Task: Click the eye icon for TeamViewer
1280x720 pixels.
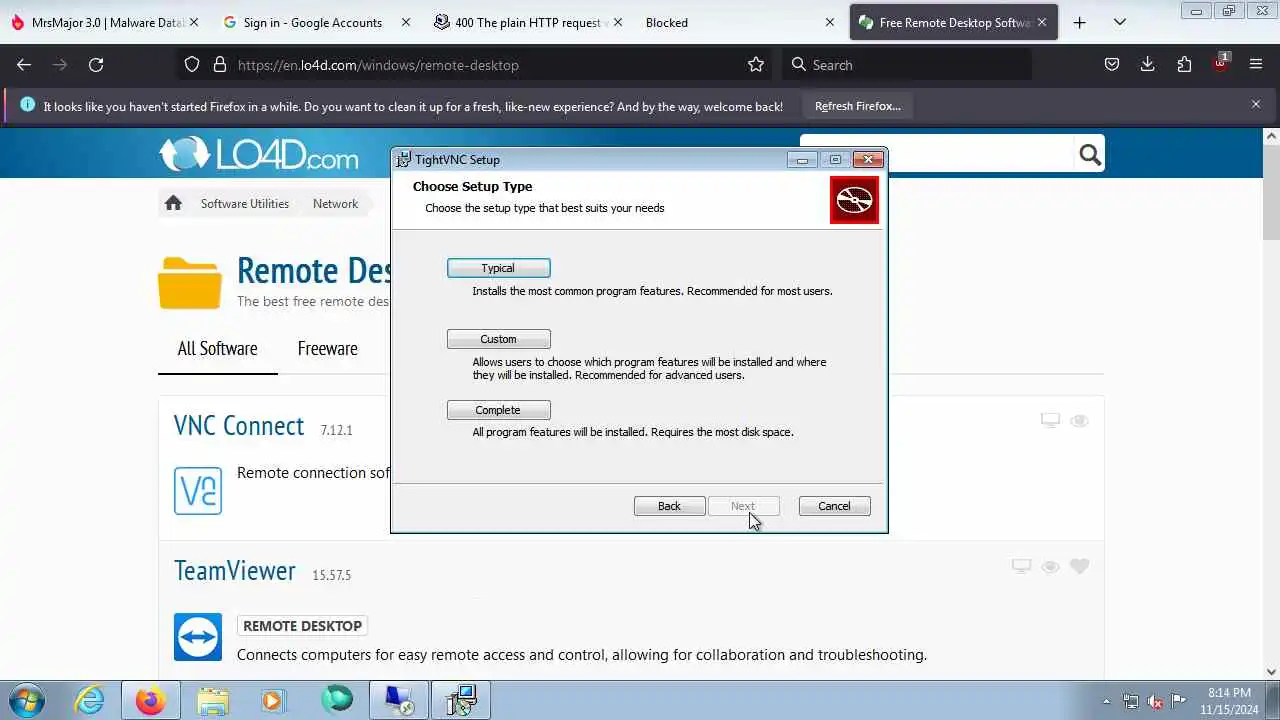Action: (1050, 566)
